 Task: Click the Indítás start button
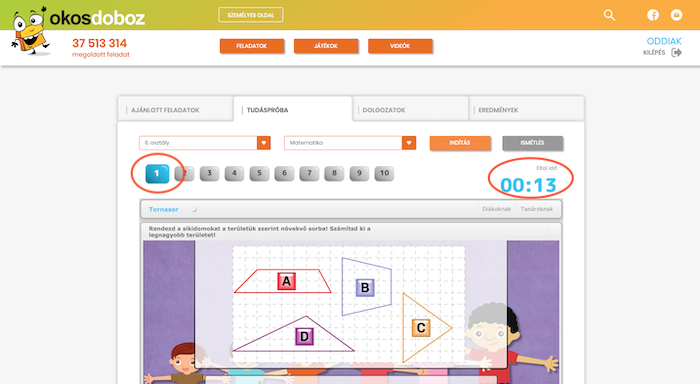click(x=460, y=143)
